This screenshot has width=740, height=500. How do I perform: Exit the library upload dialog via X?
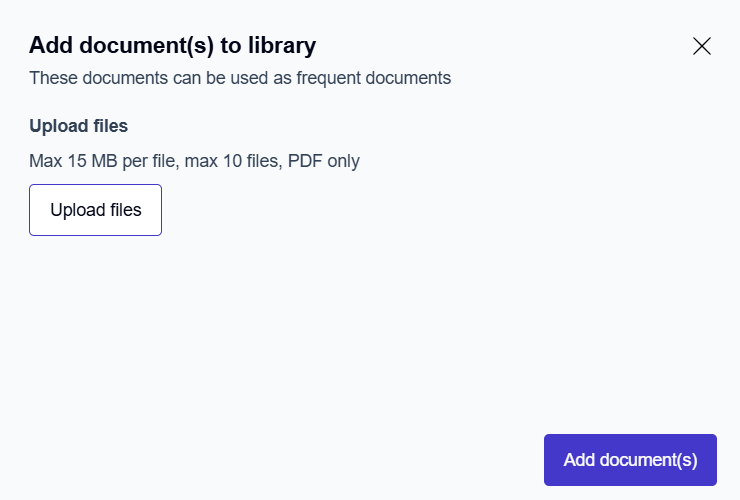[702, 46]
